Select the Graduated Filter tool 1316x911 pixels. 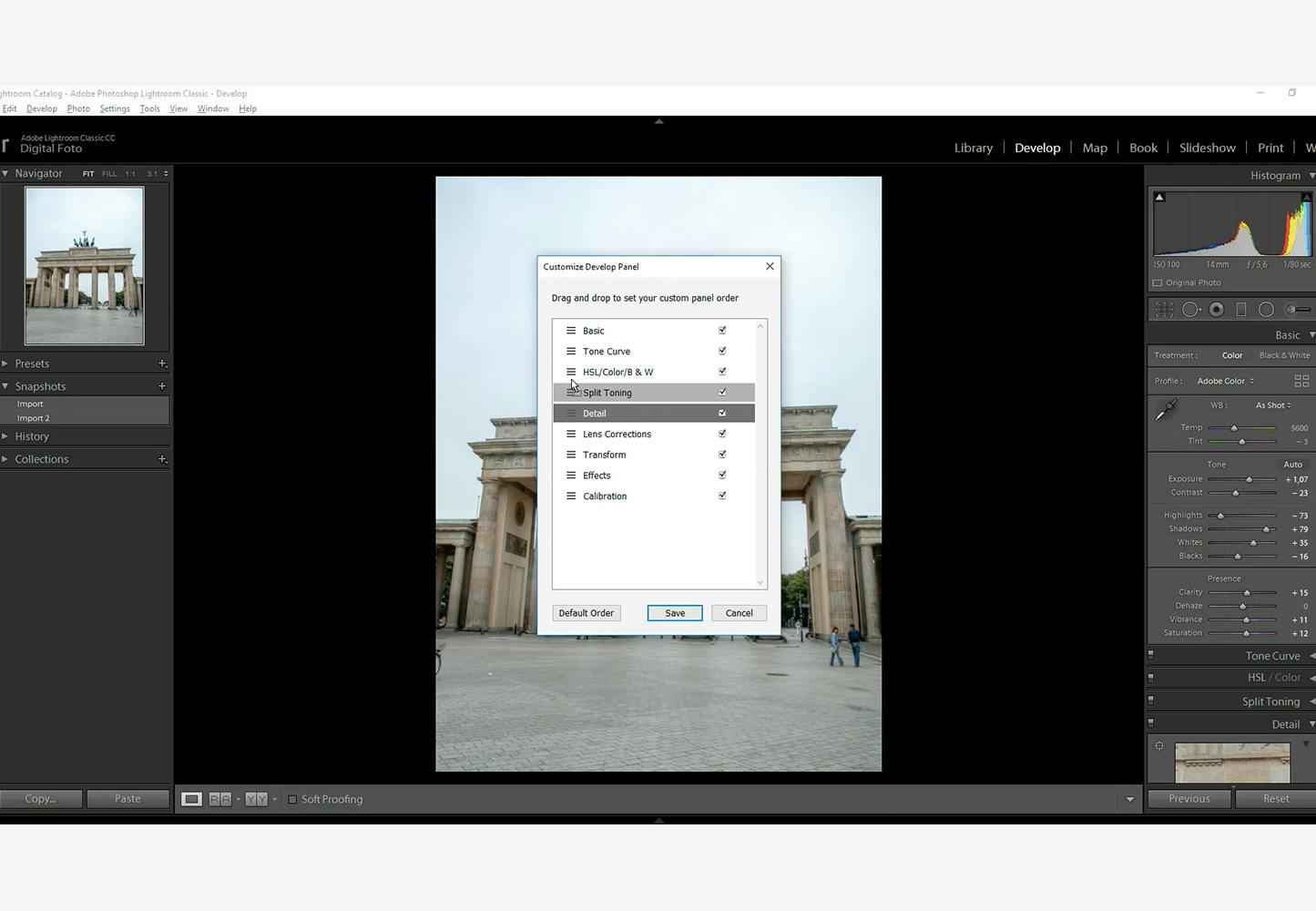[1240, 310]
